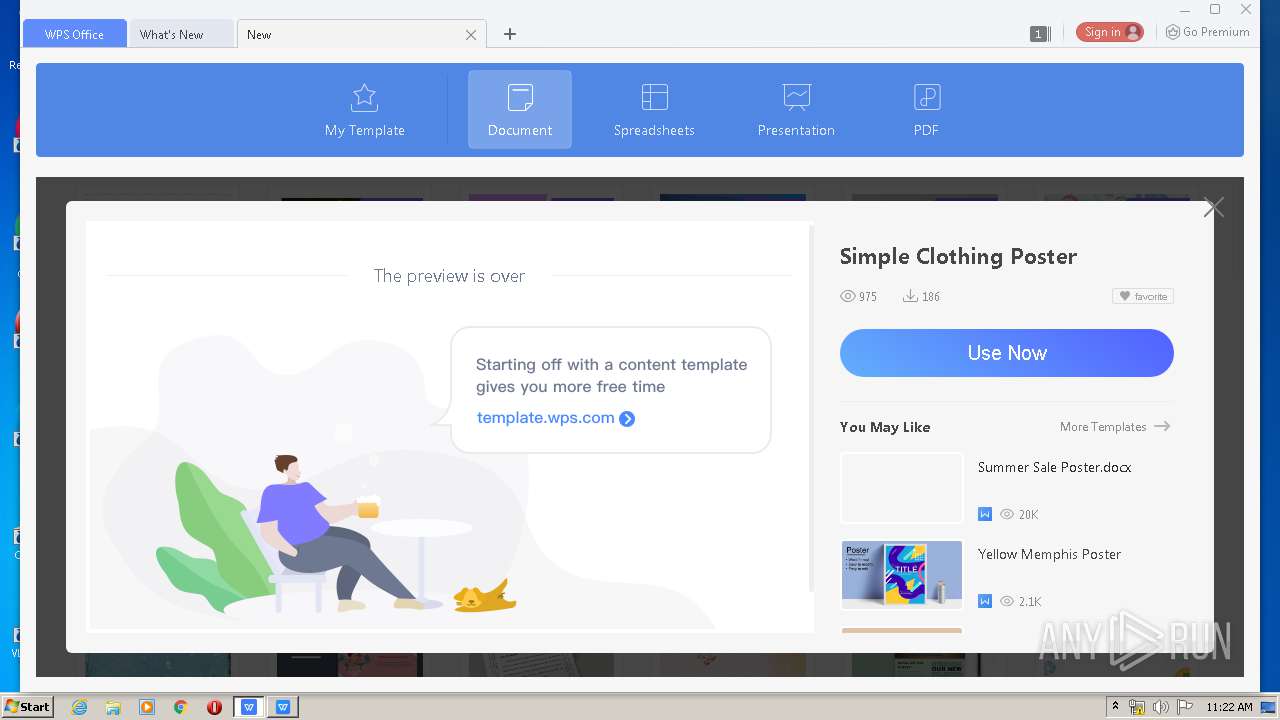Switch to first WPS taskbar window

click(x=249, y=707)
